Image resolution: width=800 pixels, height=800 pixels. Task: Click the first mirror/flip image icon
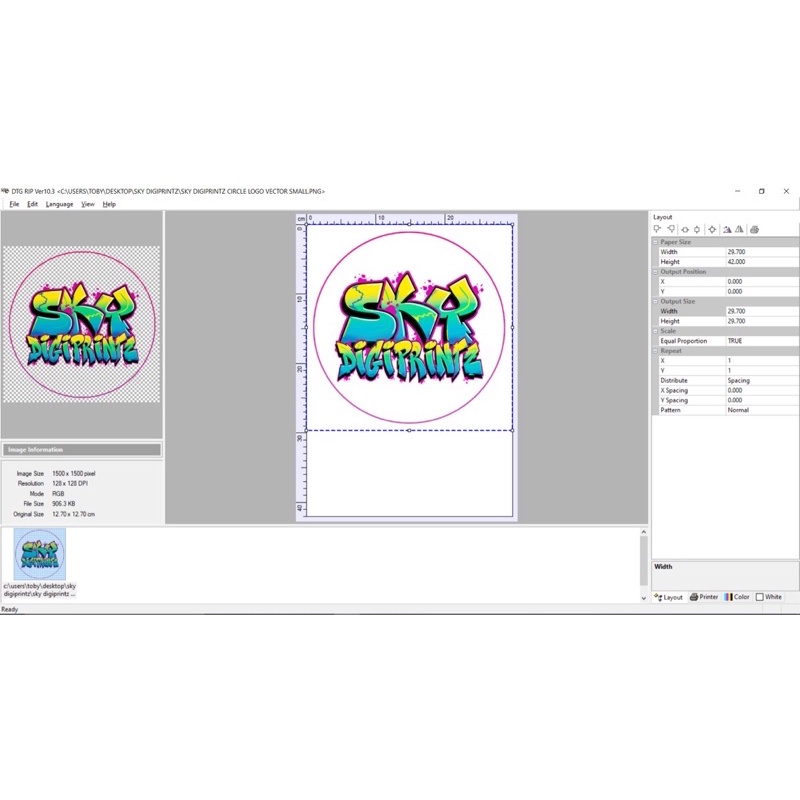coord(727,229)
